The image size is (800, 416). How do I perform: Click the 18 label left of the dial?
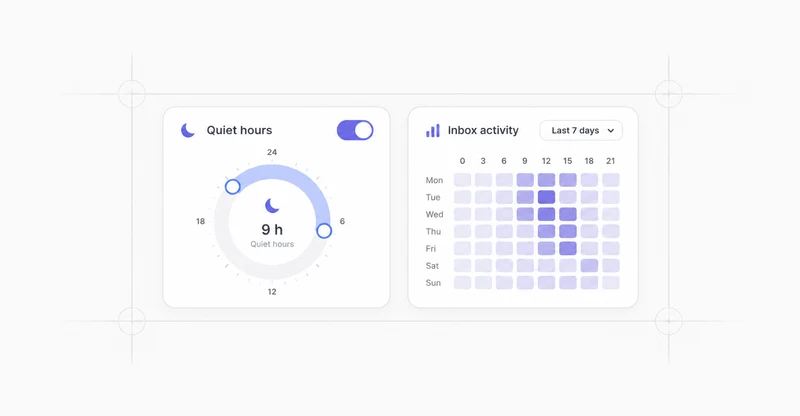point(201,221)
